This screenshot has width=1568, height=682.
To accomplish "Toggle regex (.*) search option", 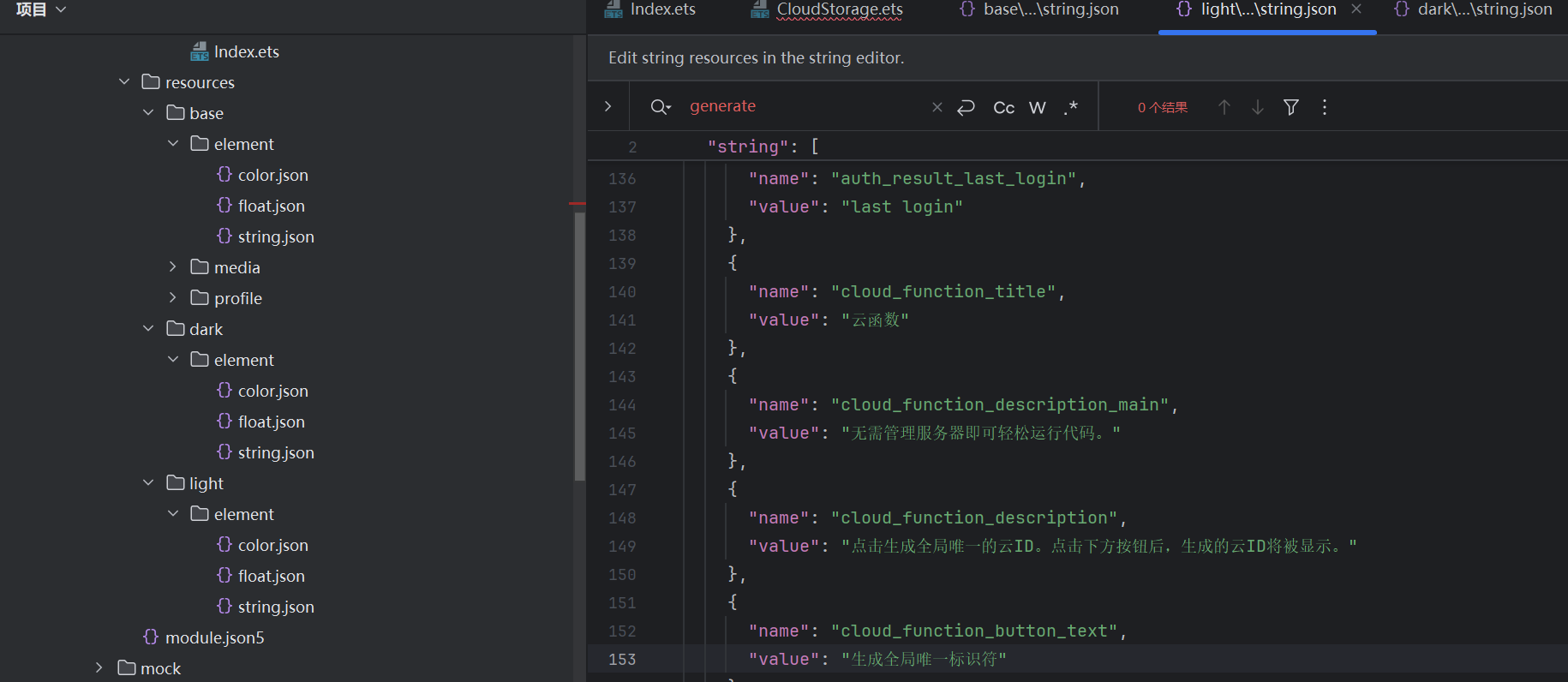I will pyautogui.click(x=1070, y=107).
